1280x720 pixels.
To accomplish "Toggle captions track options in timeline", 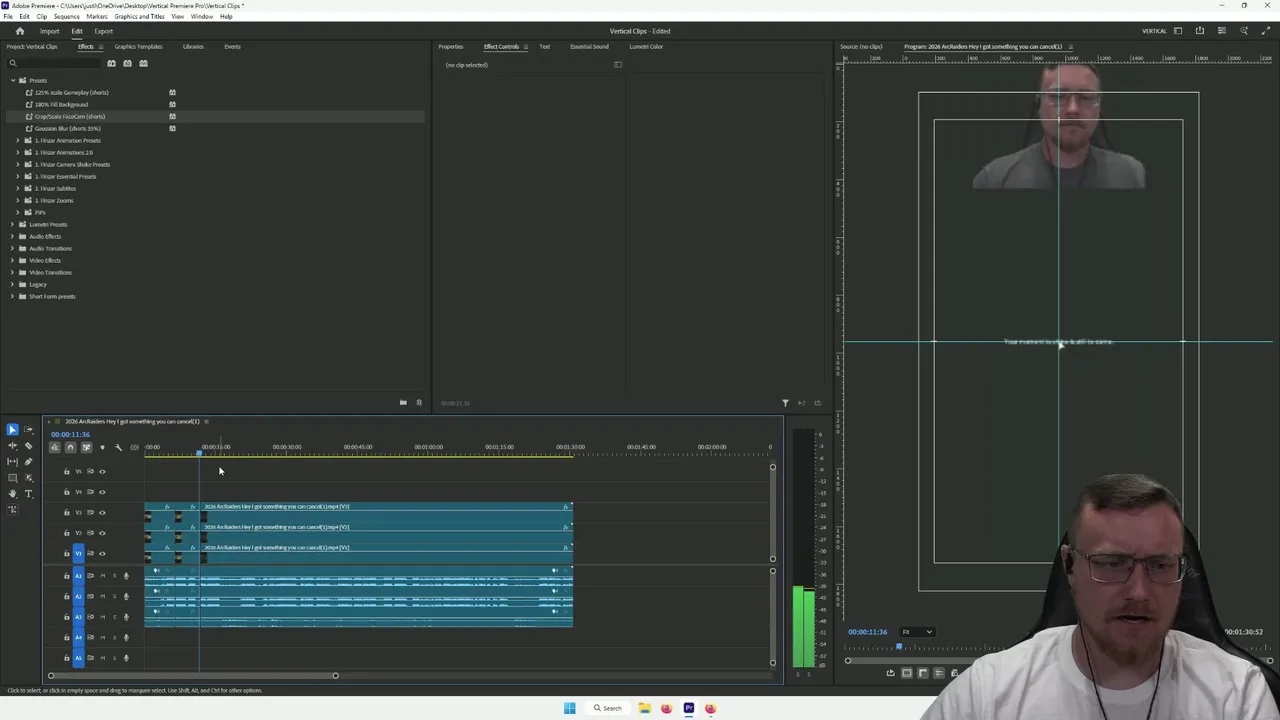I will 134,447.
